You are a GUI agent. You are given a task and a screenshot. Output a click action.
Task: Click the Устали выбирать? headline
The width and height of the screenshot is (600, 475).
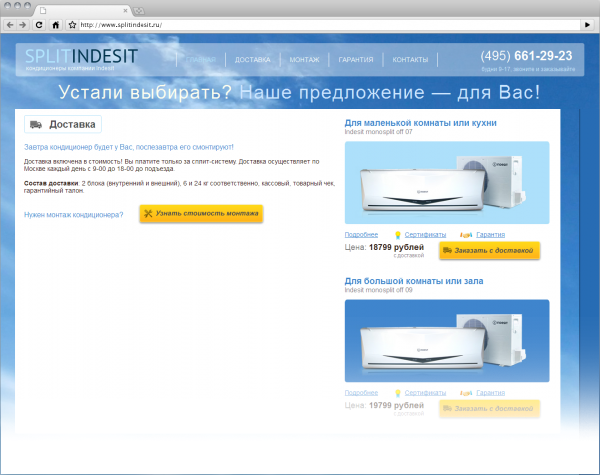tap(145, 93)
